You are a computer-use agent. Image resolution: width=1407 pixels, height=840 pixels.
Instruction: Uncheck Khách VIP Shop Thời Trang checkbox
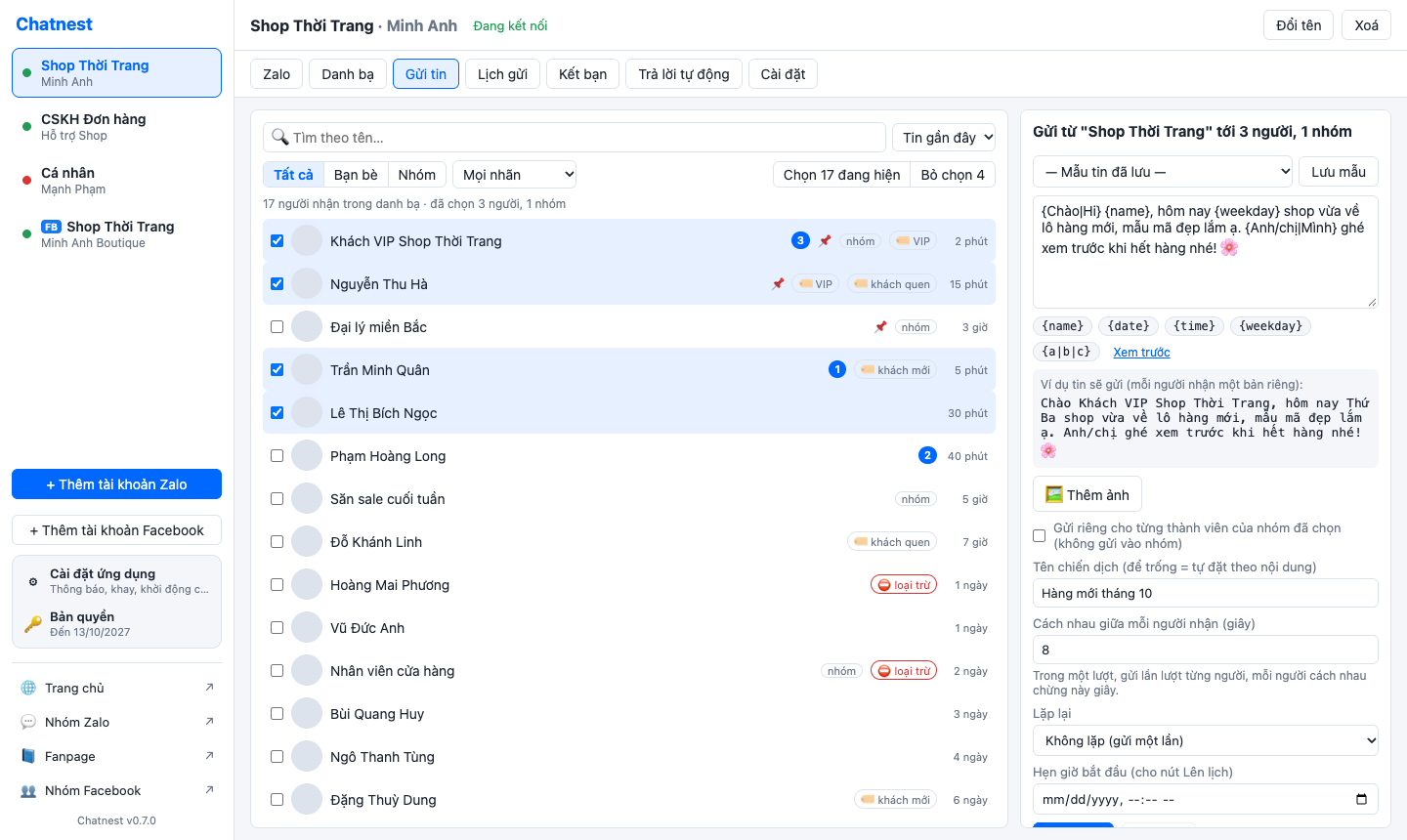click(277, 240)
